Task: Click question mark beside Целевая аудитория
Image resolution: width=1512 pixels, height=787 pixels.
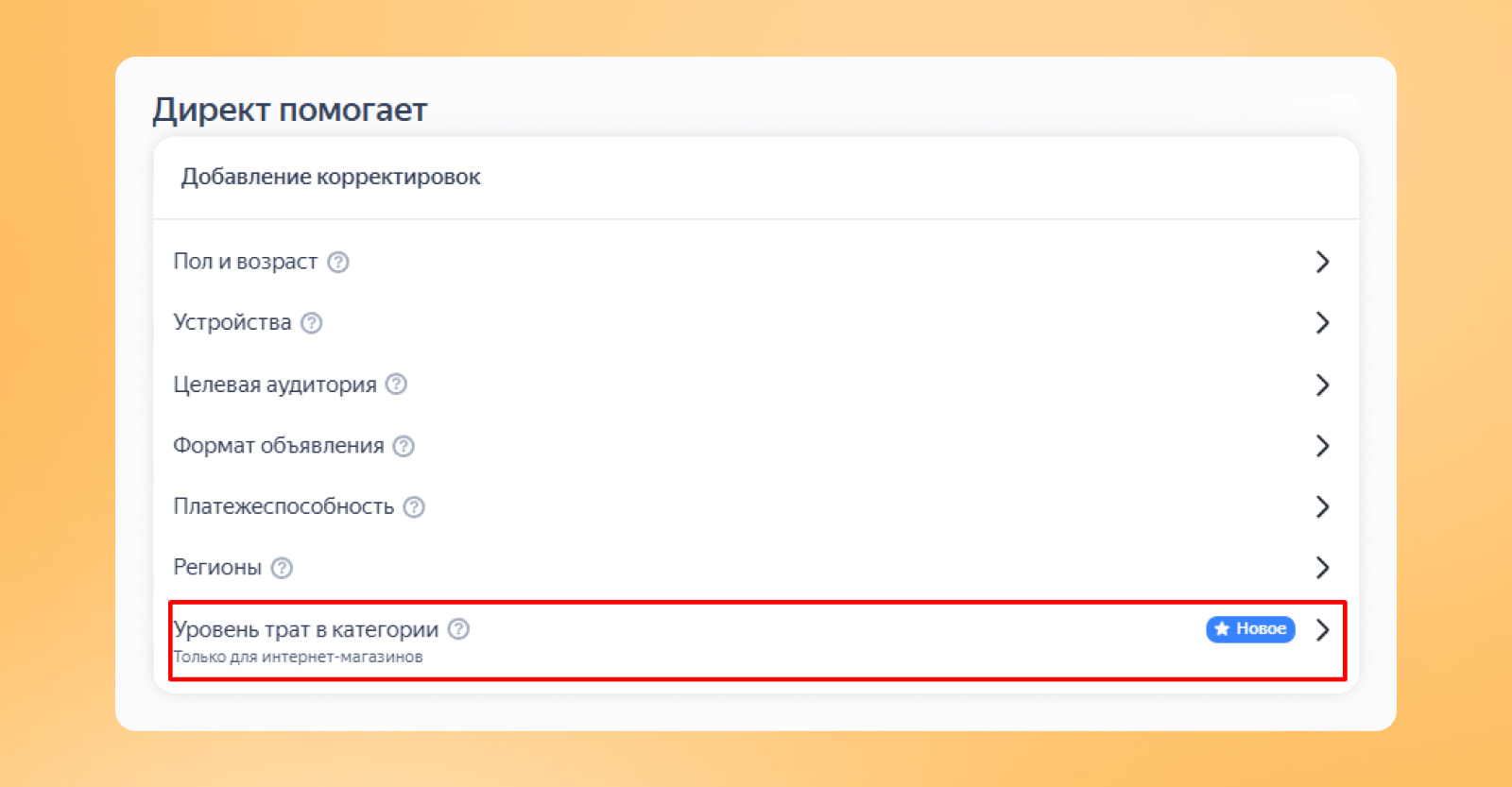Action: [x=397, y=384]
